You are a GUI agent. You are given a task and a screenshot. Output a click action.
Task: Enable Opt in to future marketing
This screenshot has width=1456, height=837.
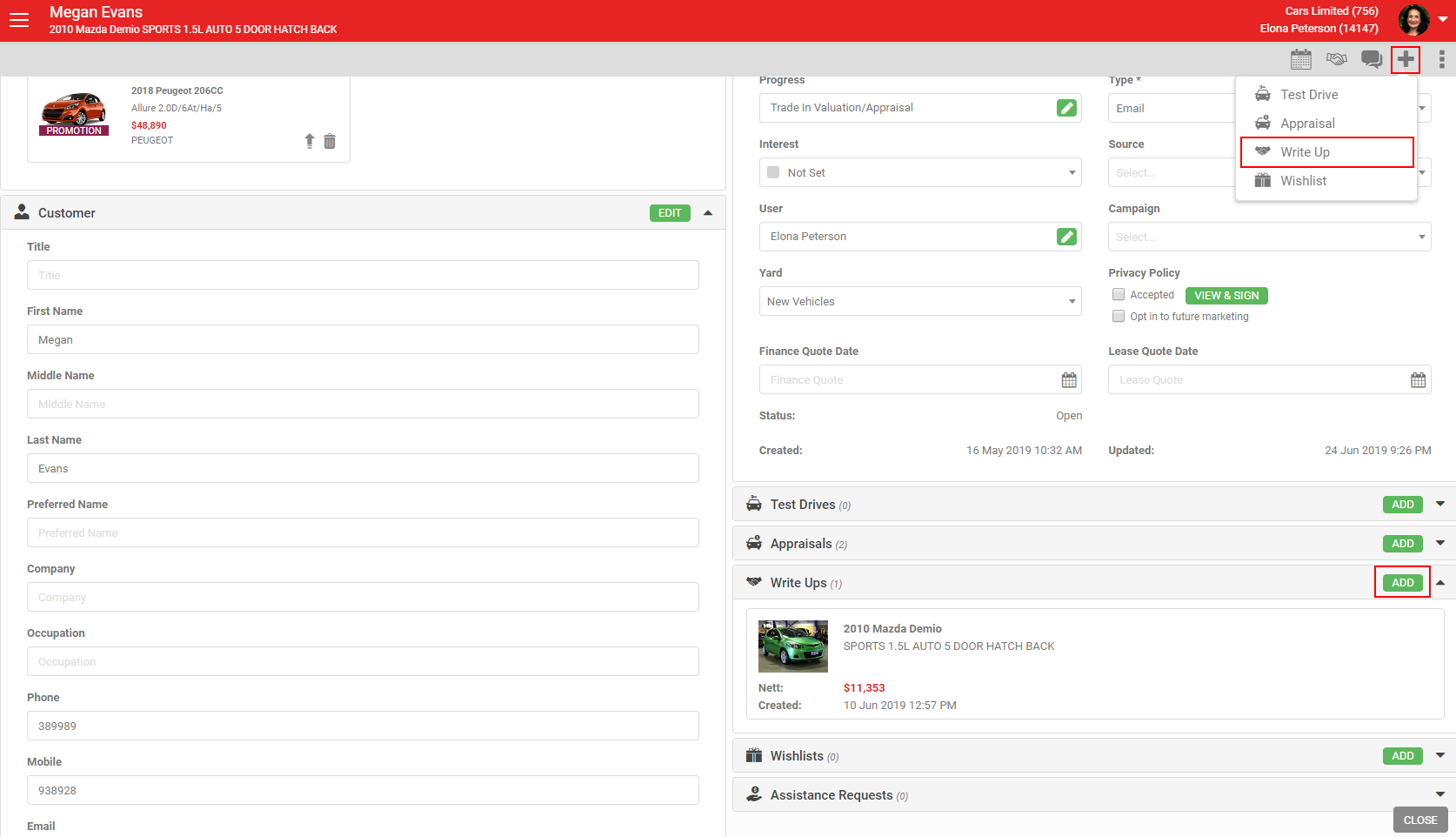coord(1119,317)
